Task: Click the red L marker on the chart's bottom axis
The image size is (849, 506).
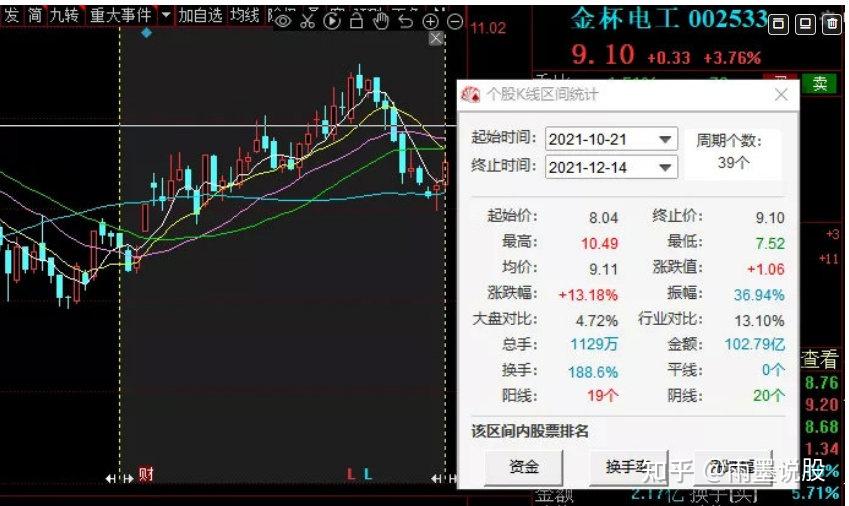Action: (351, 474)
